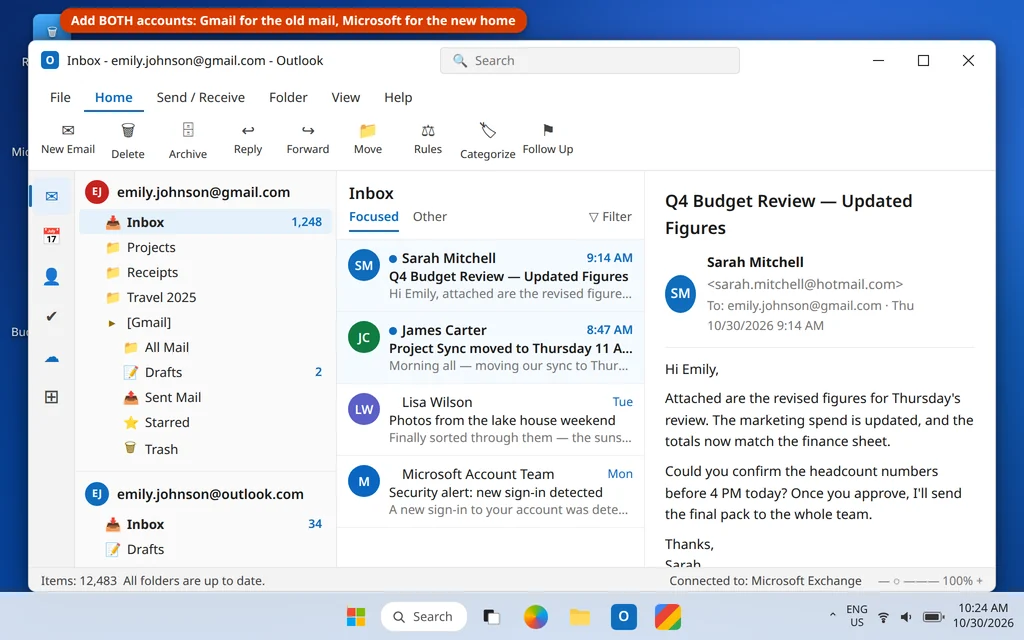Click Sarah Mitchell's SM avatar in reading pane
Screen dimensions: 1024x640
680,293
